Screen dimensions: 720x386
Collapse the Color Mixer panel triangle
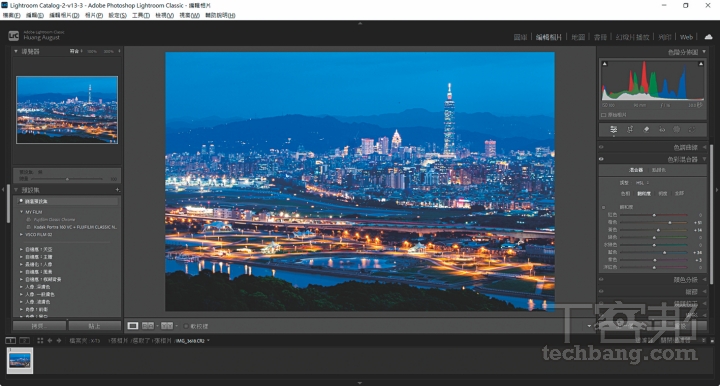pos(704,159)
